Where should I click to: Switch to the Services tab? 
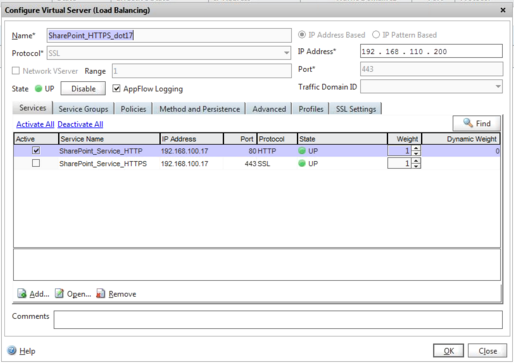(33, 108)
